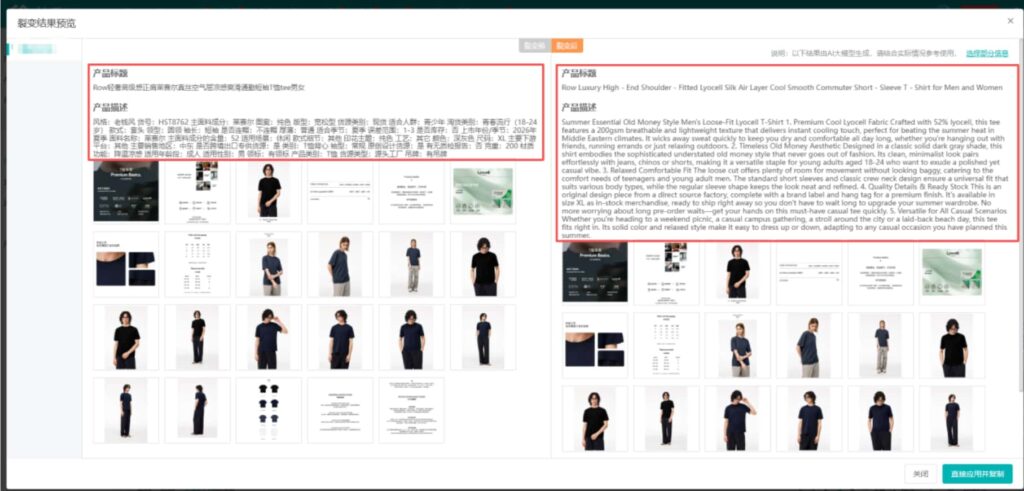The width and height of the screenshot is (1024, 491).
Task: Click the English title starting 'Row Luxury High'
Action: [x=782, y=87]
